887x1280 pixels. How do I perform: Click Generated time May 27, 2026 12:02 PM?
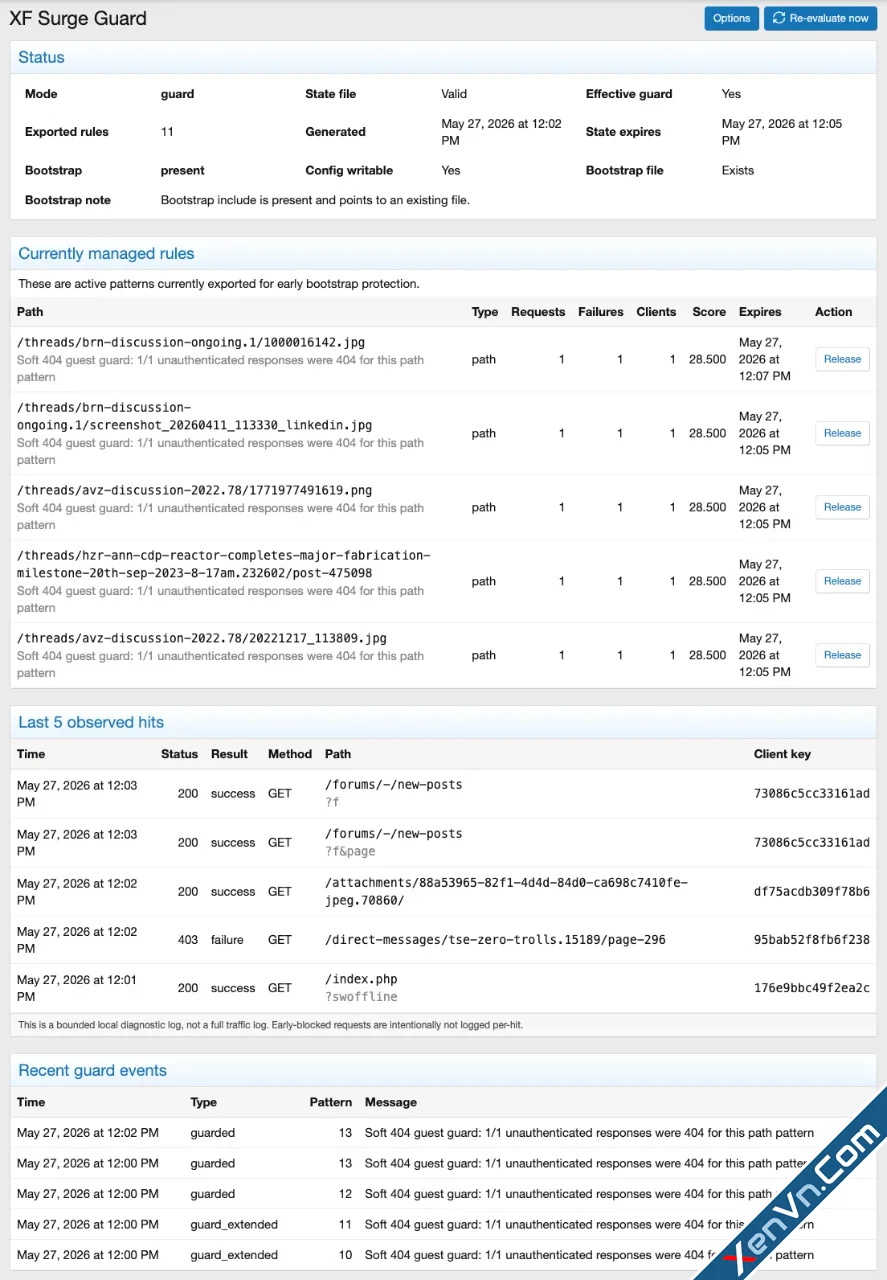tap(501, 132)
